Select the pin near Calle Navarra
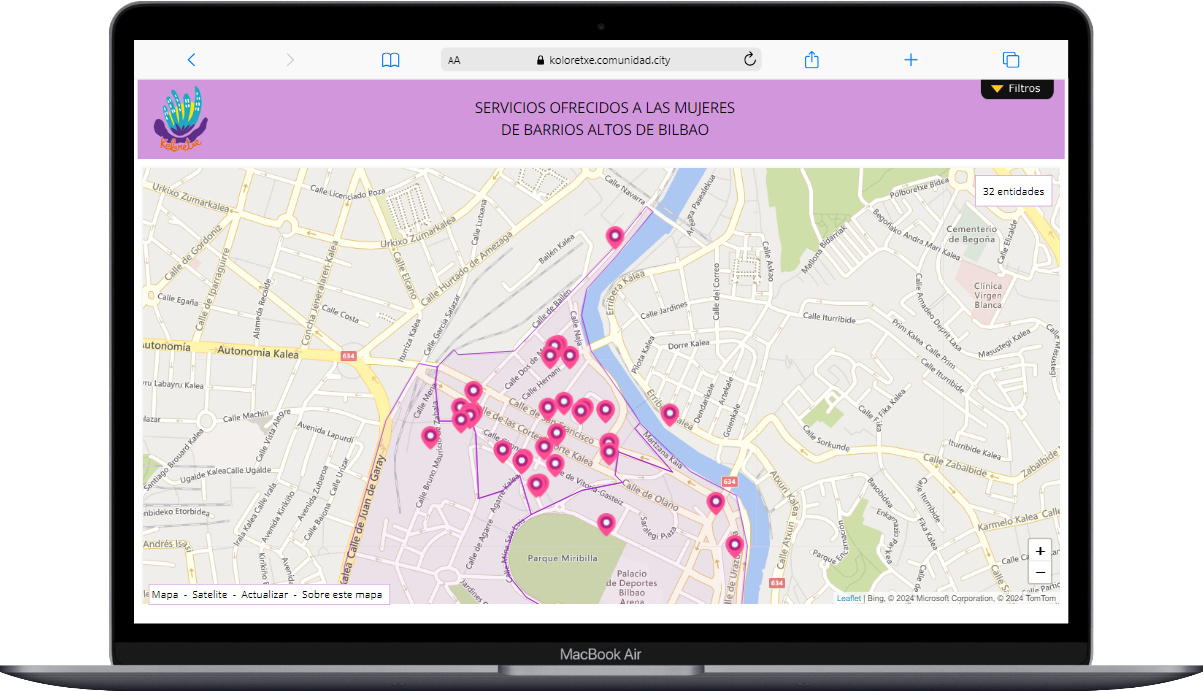Screen dimensions: 1203x691 pos(615,236)
